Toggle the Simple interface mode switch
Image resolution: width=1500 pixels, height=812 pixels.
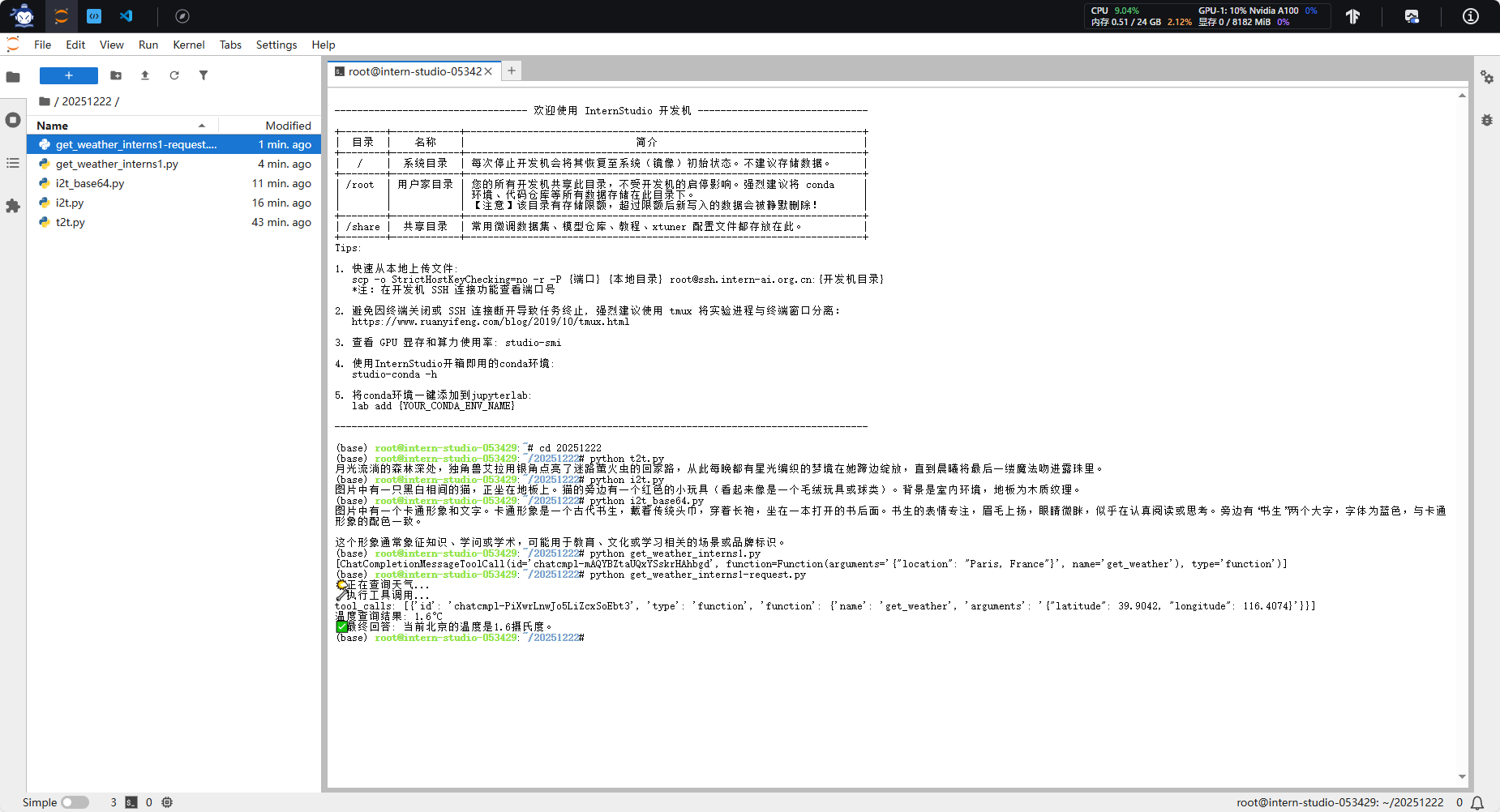75,802
